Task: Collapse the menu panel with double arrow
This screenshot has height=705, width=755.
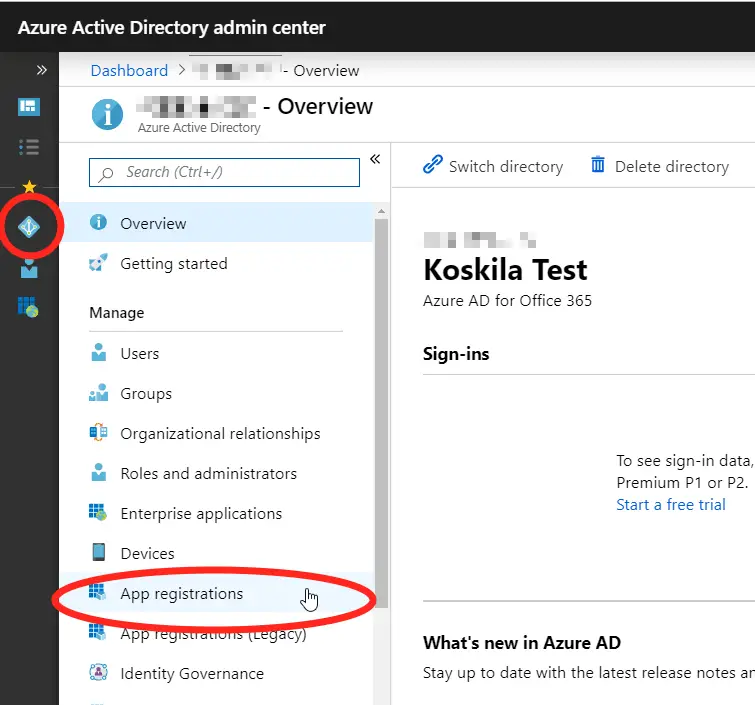Action: tap(375, 159)
